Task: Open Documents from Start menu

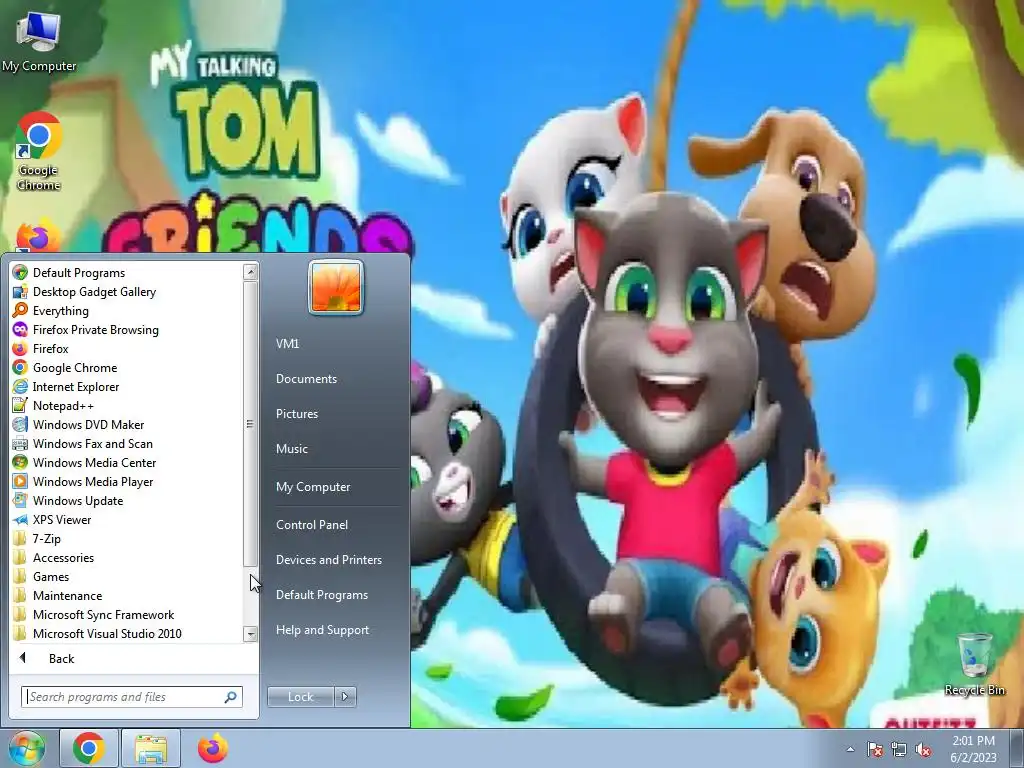Action: tap(306, 379)
